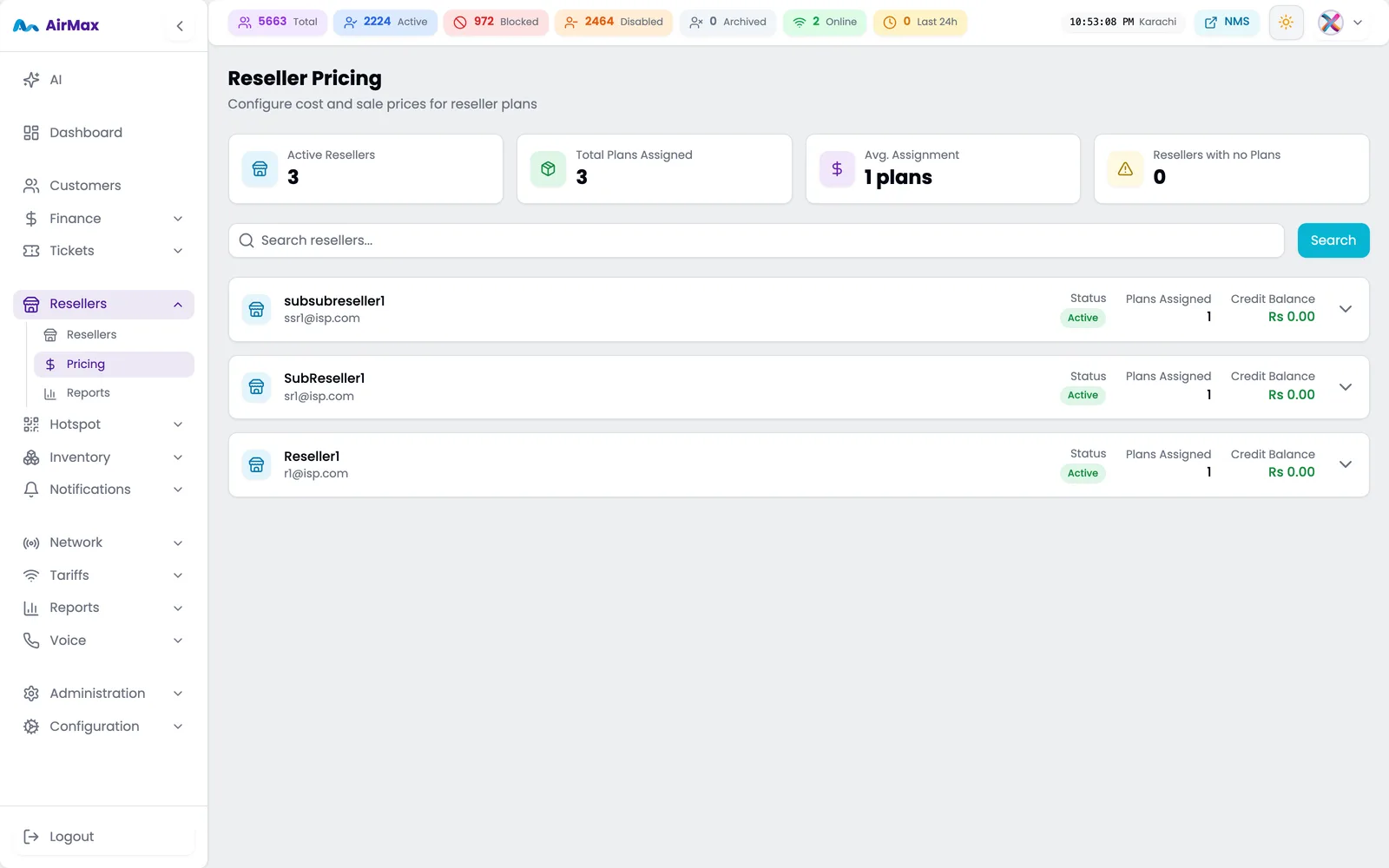The image size is (1389, 868).
Task: Open the AI menu item
Action: pyautogui.click(x=104, y=80)
